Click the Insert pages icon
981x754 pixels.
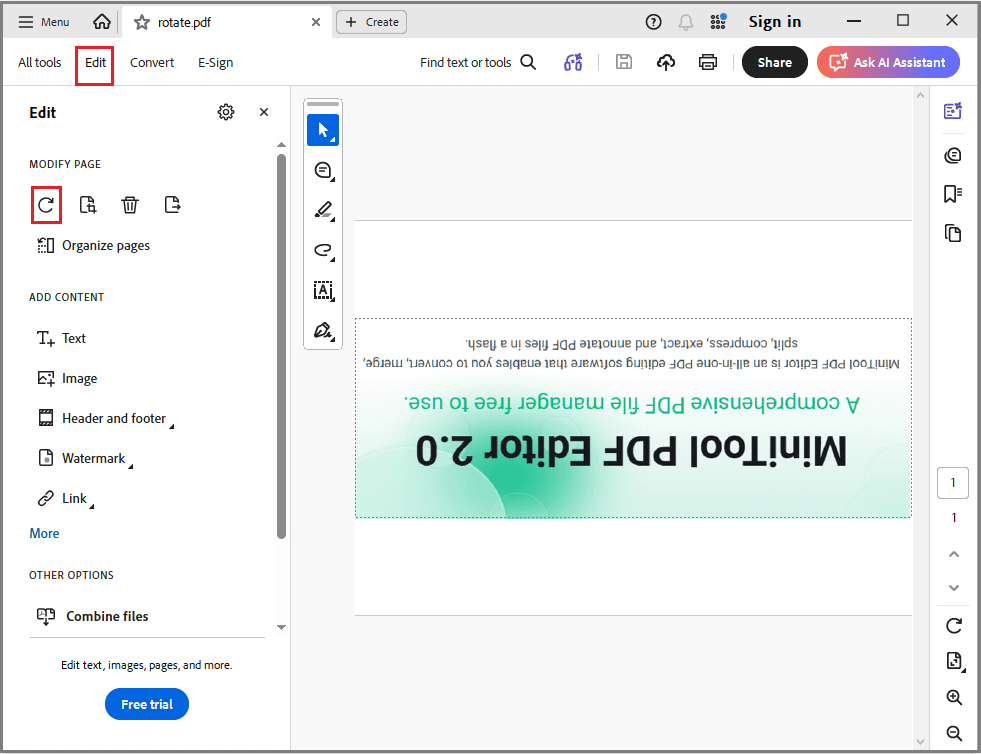tap(88, 204)
